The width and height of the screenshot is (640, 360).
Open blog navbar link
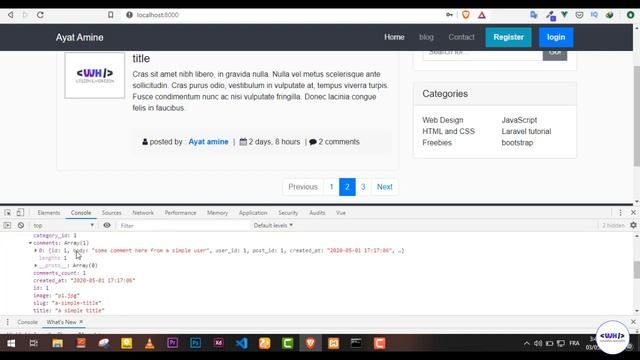pos(426,37)
